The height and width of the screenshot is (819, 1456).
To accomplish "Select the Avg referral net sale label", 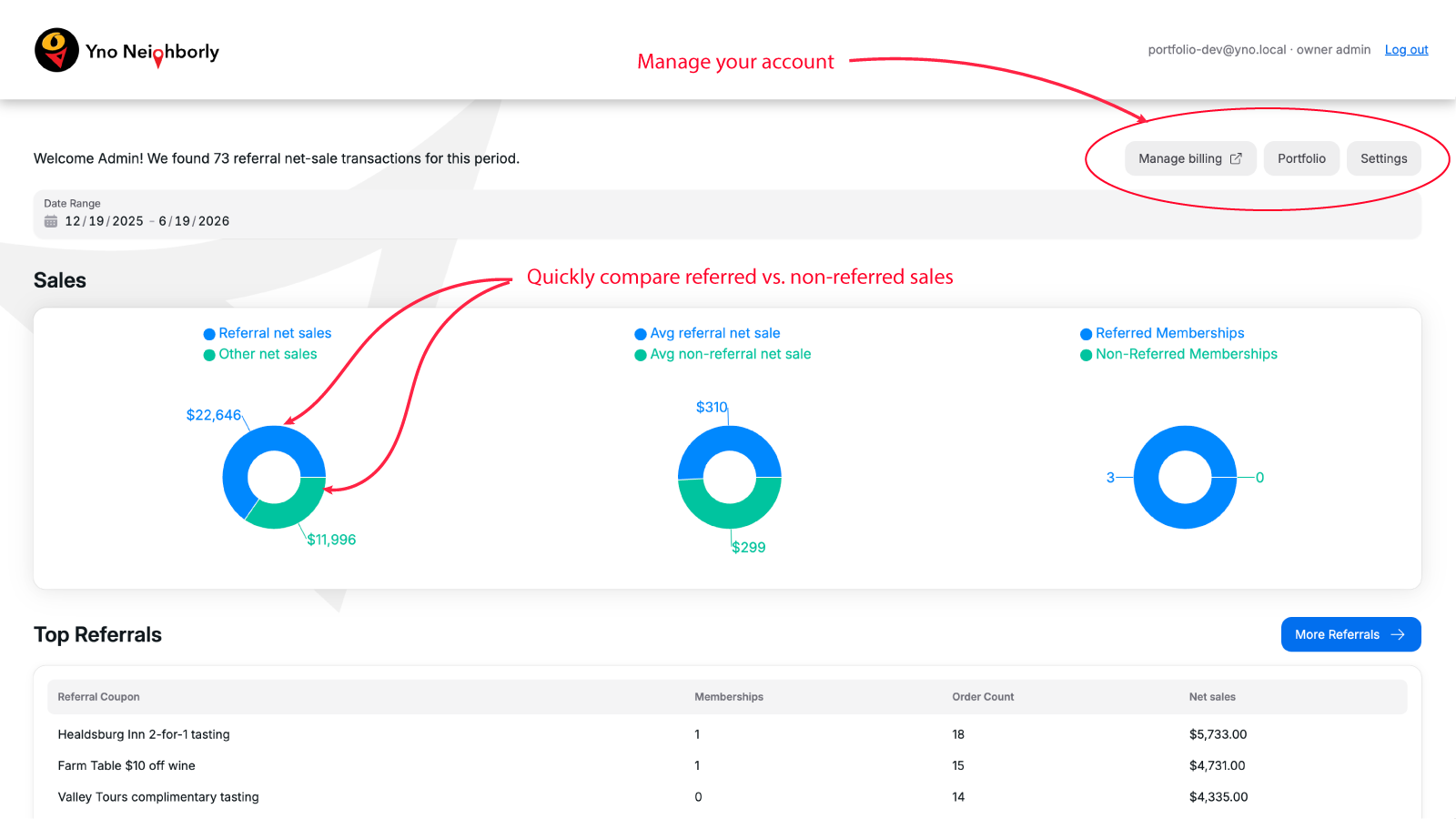I will 715,333.
